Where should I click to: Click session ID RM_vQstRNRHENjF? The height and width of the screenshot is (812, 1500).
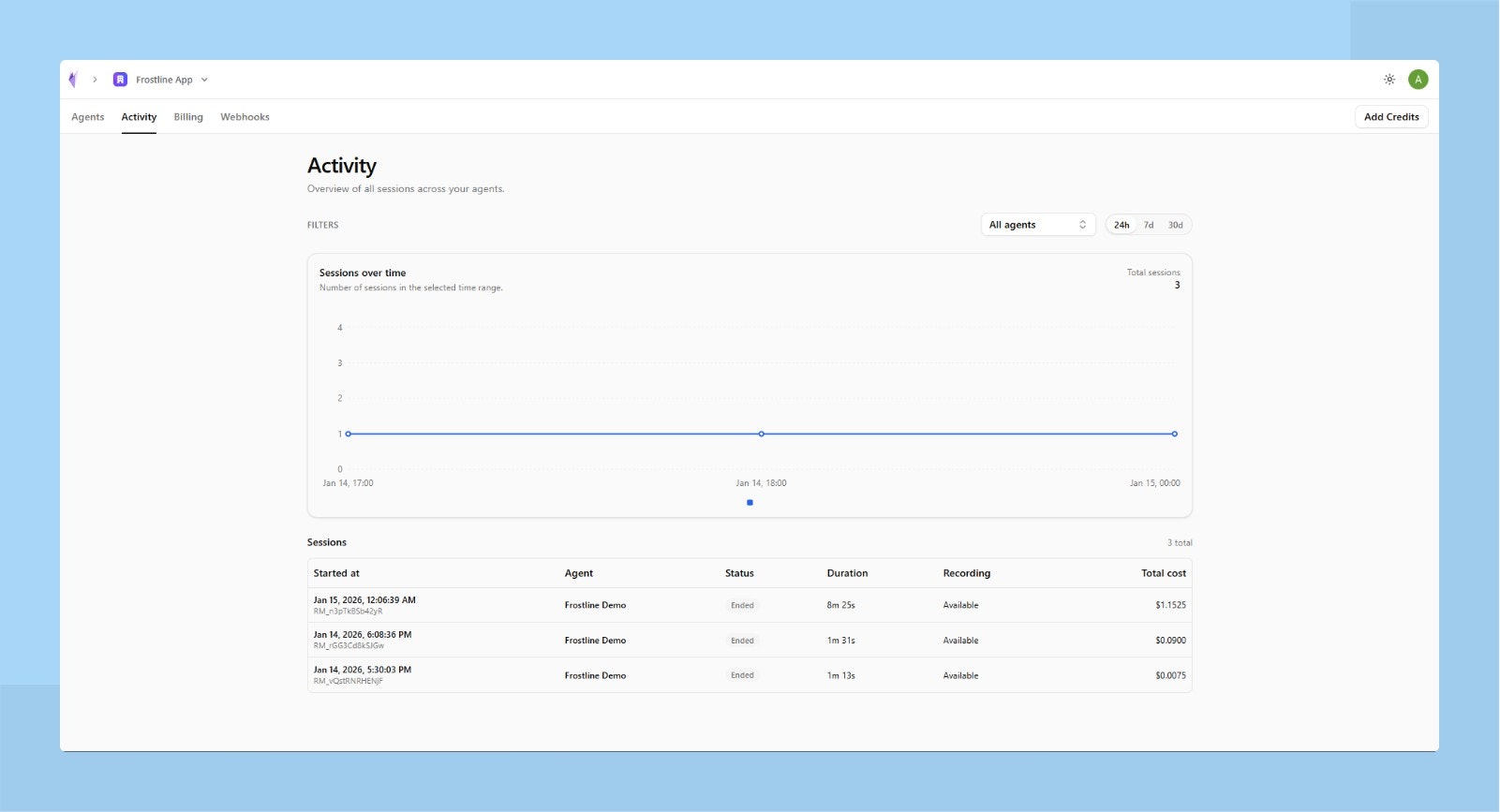348,681
